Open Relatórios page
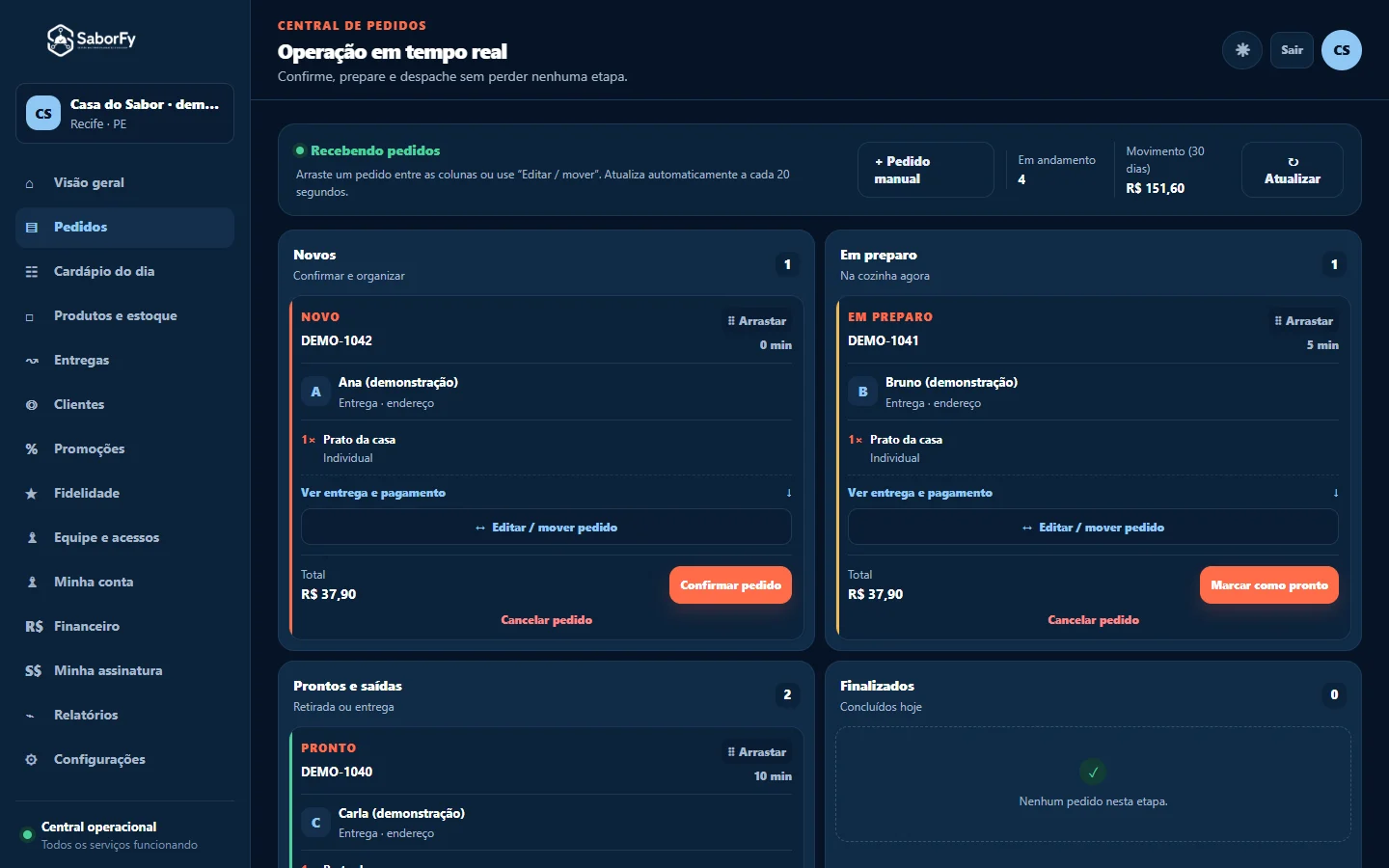This screenshot has height=868, width=1389. tap(124, 716)
